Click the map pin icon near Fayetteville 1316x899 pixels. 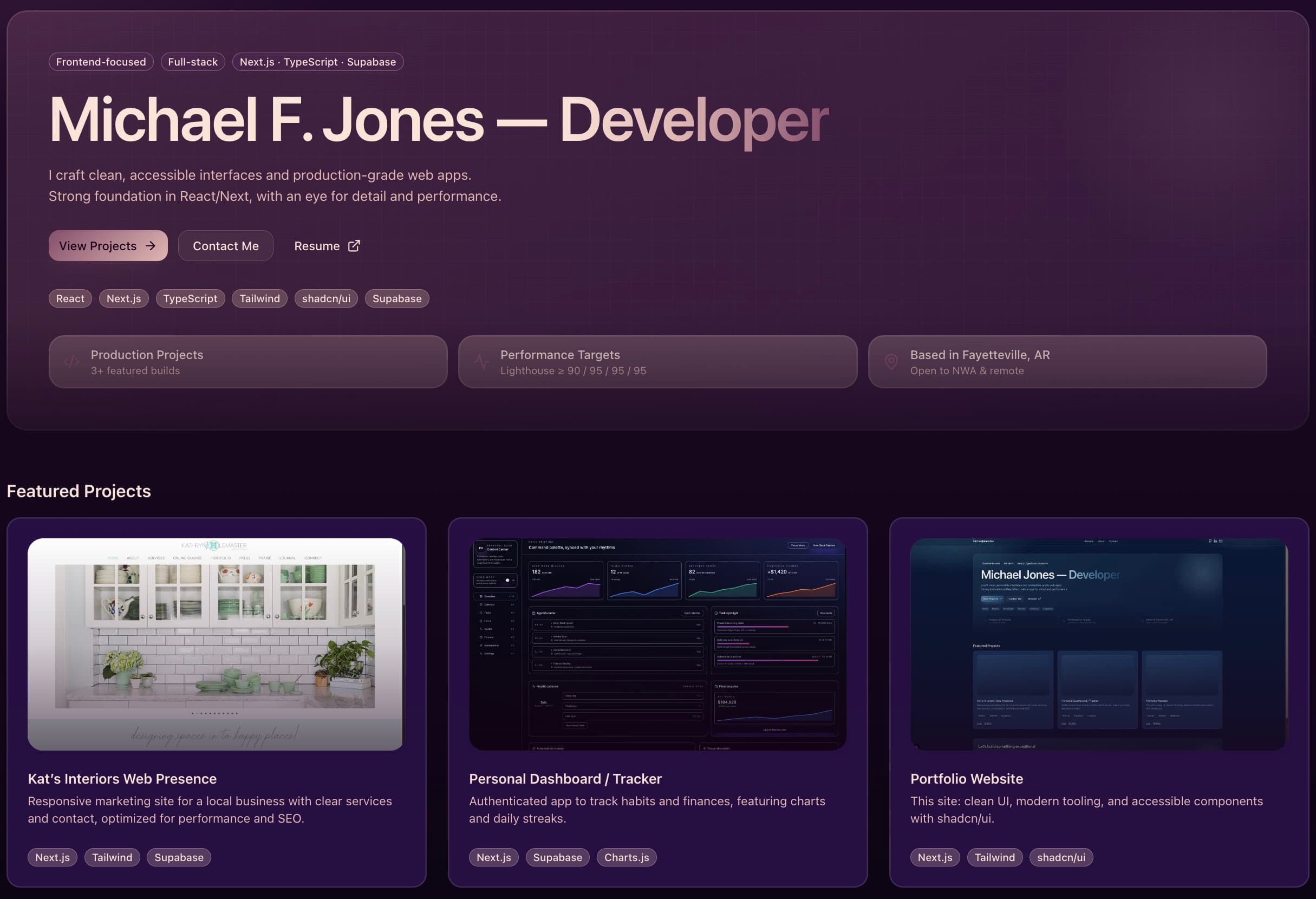click(x=891, y=362)
